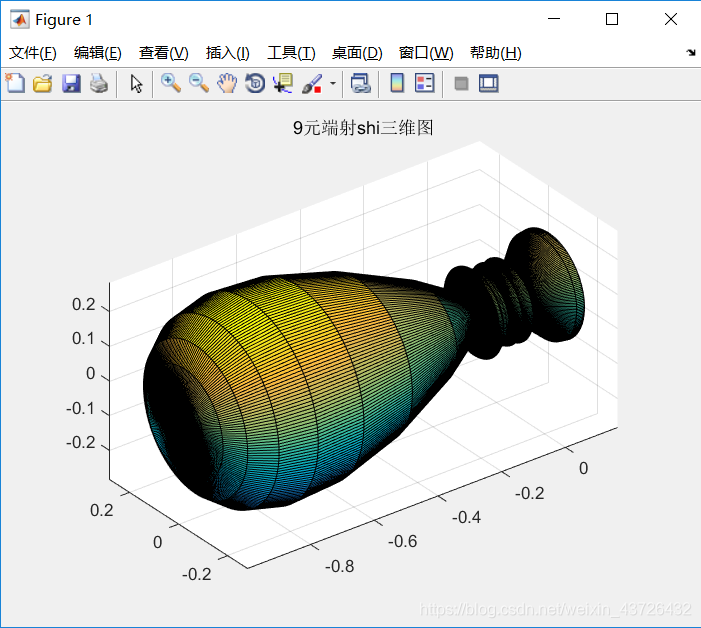Click the MATLAB logo in title bar
Viewport: 701px width, 628px height.
point(20,20)
